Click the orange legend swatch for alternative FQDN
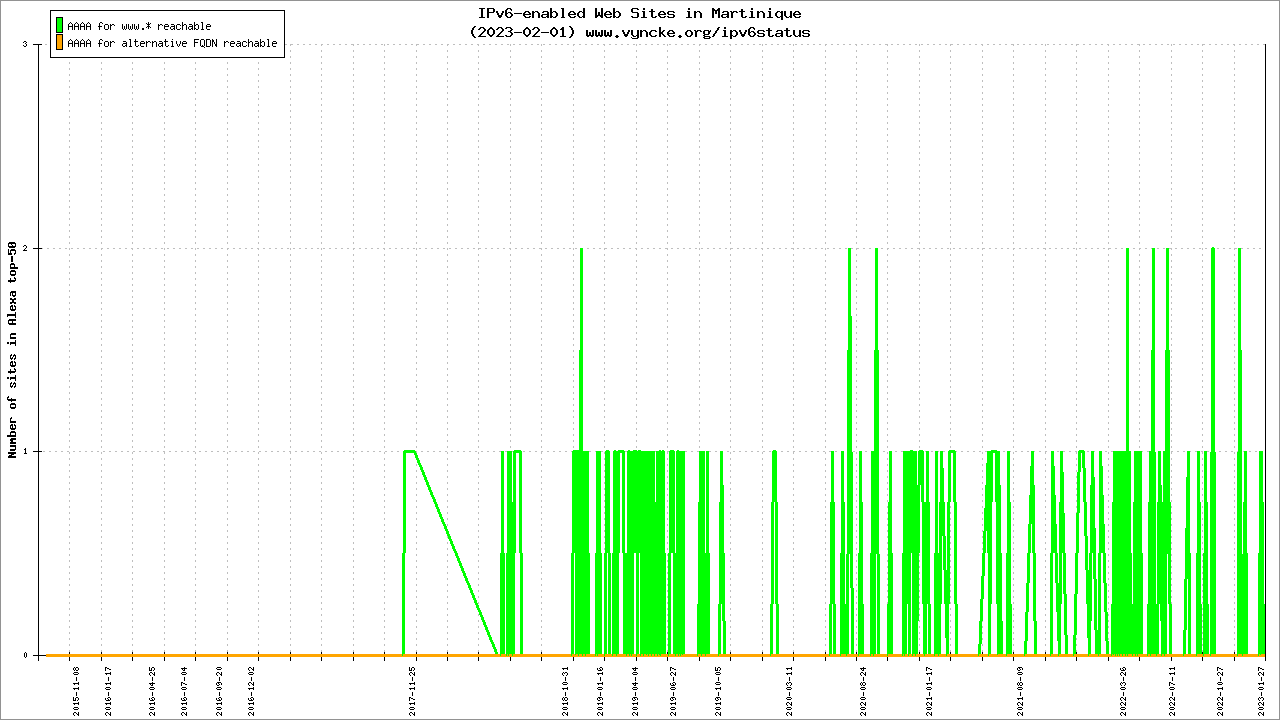Image resolution: width=1280 pixels, height=720 pixels. (x=60, y=43)
